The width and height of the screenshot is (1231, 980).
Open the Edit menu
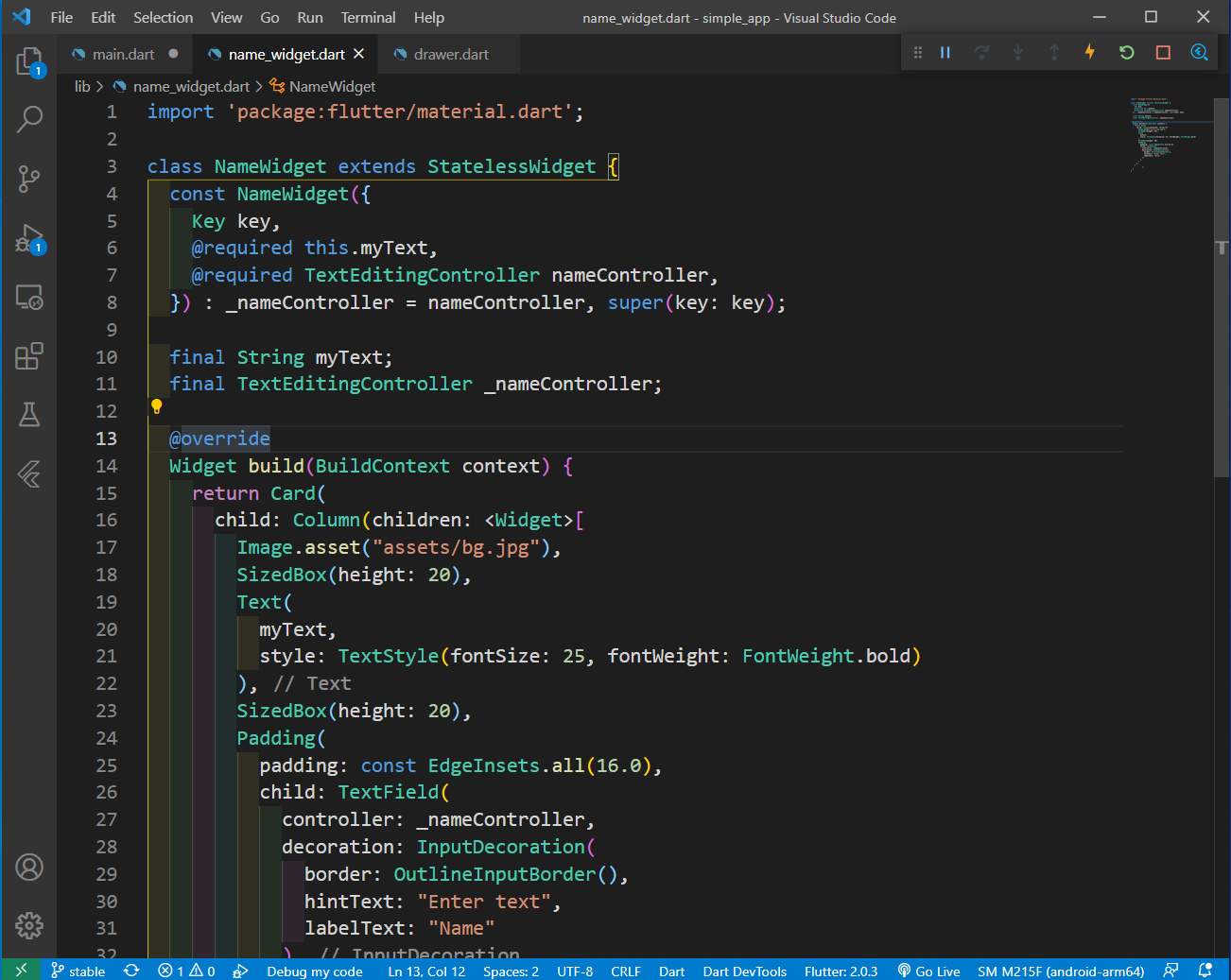[x=103, y=17]
